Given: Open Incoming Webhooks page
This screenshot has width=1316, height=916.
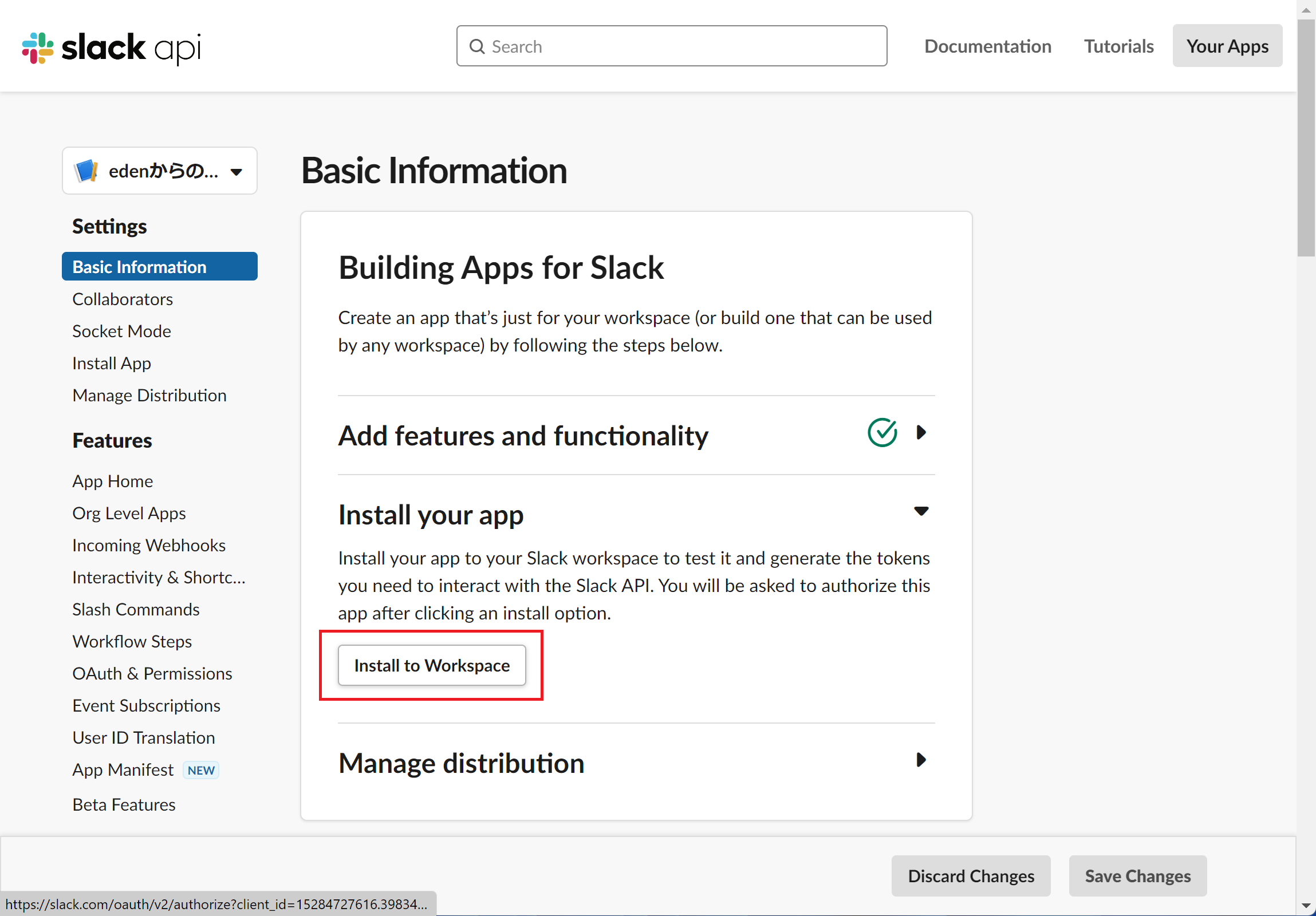Looking at the screenshot, I should click(149, 546).
